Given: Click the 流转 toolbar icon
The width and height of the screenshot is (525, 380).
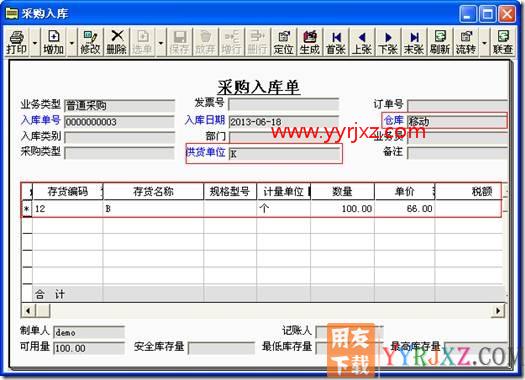Looking at the screenshot, I should tap(466, 42).
